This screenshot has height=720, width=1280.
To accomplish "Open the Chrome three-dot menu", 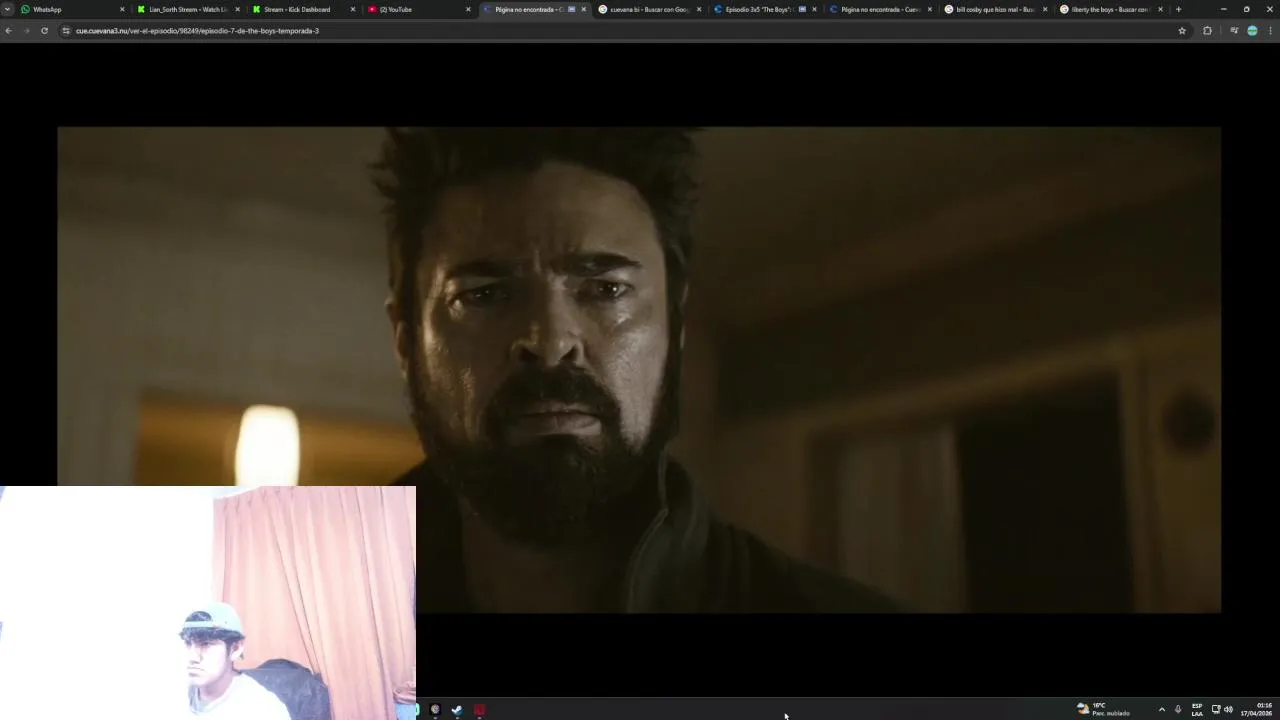I will click(1270, 31).
